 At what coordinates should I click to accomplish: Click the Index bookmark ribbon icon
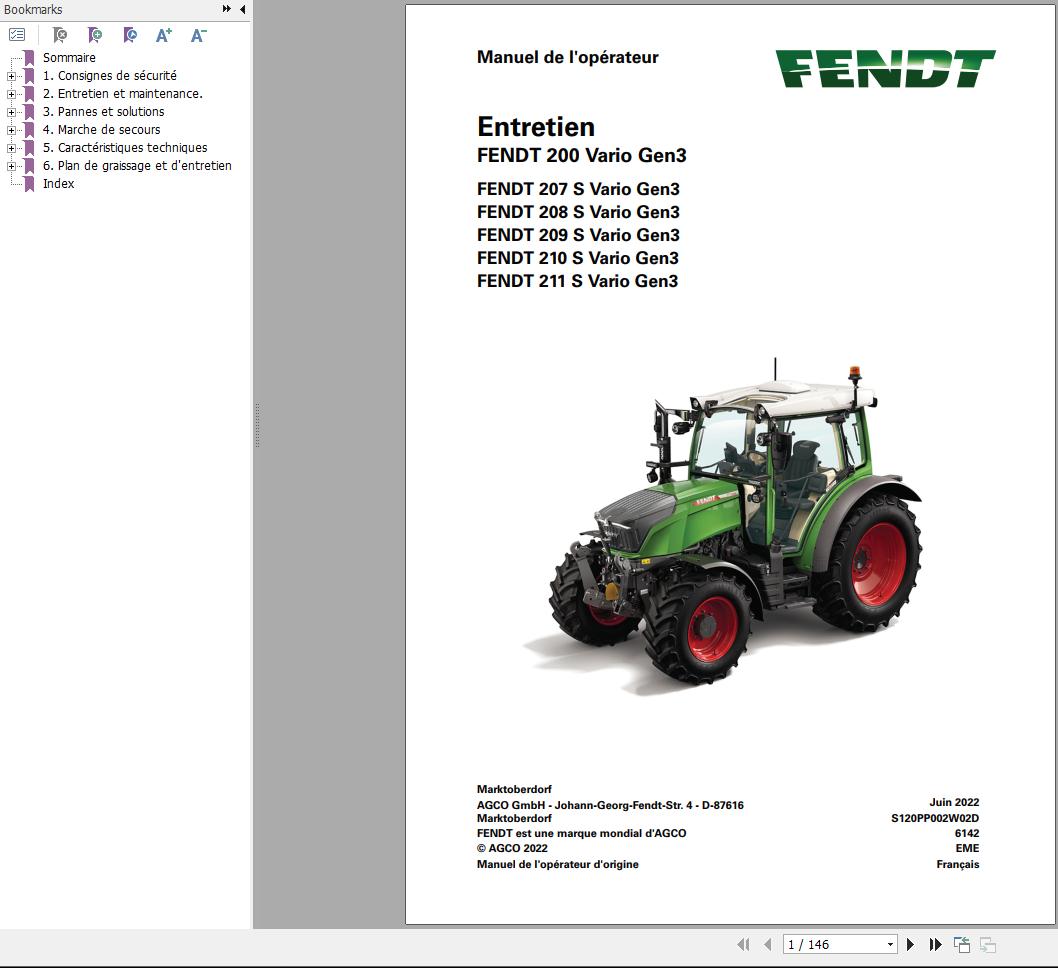(29, 183)
